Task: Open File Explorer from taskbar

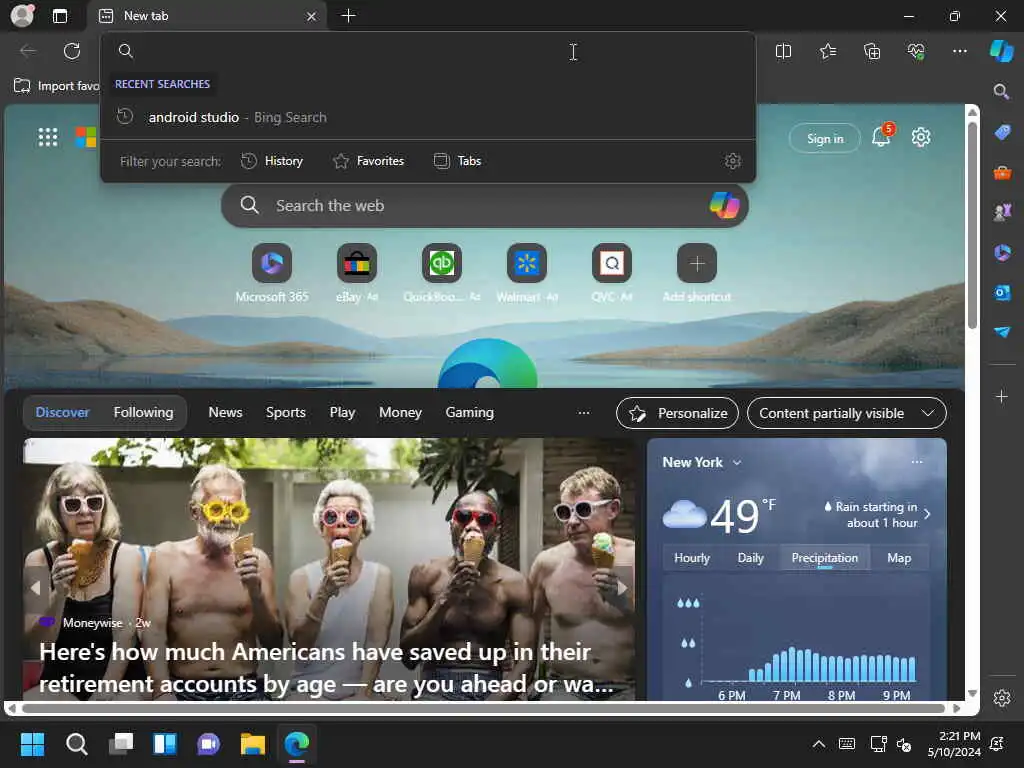Action: pos(253,744)
